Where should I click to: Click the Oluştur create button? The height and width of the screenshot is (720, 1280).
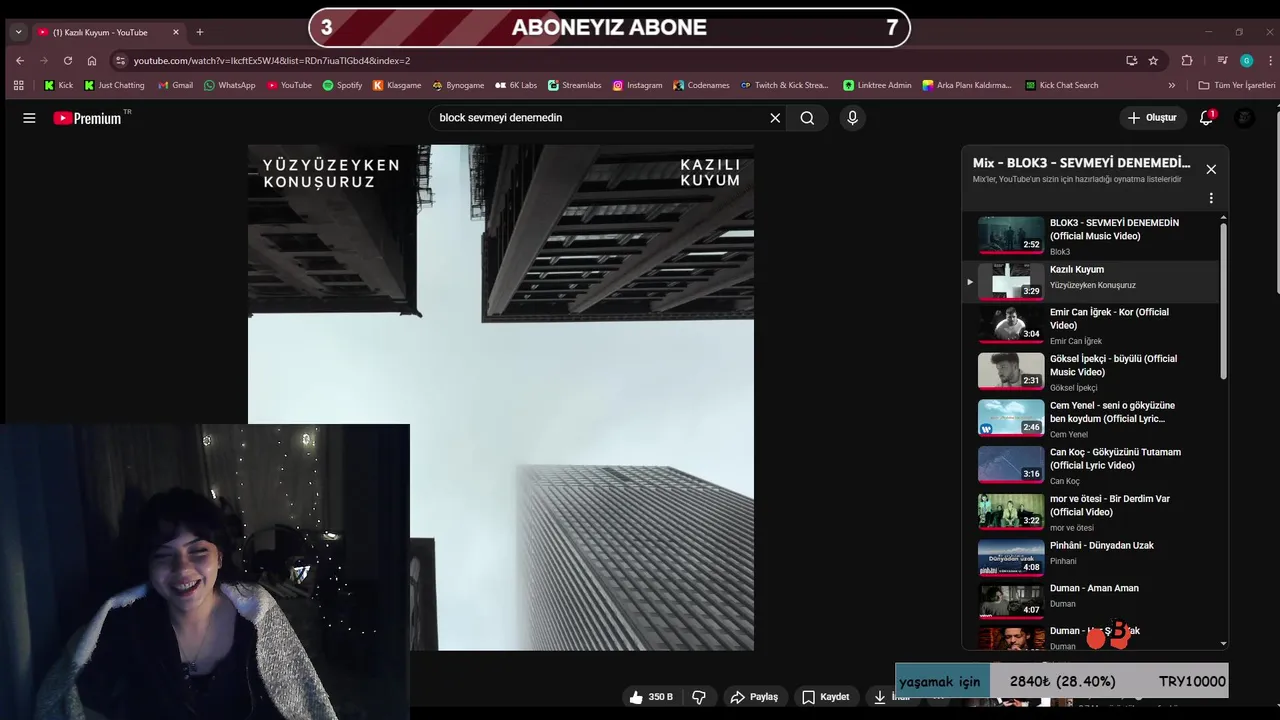coord(1152,118)
